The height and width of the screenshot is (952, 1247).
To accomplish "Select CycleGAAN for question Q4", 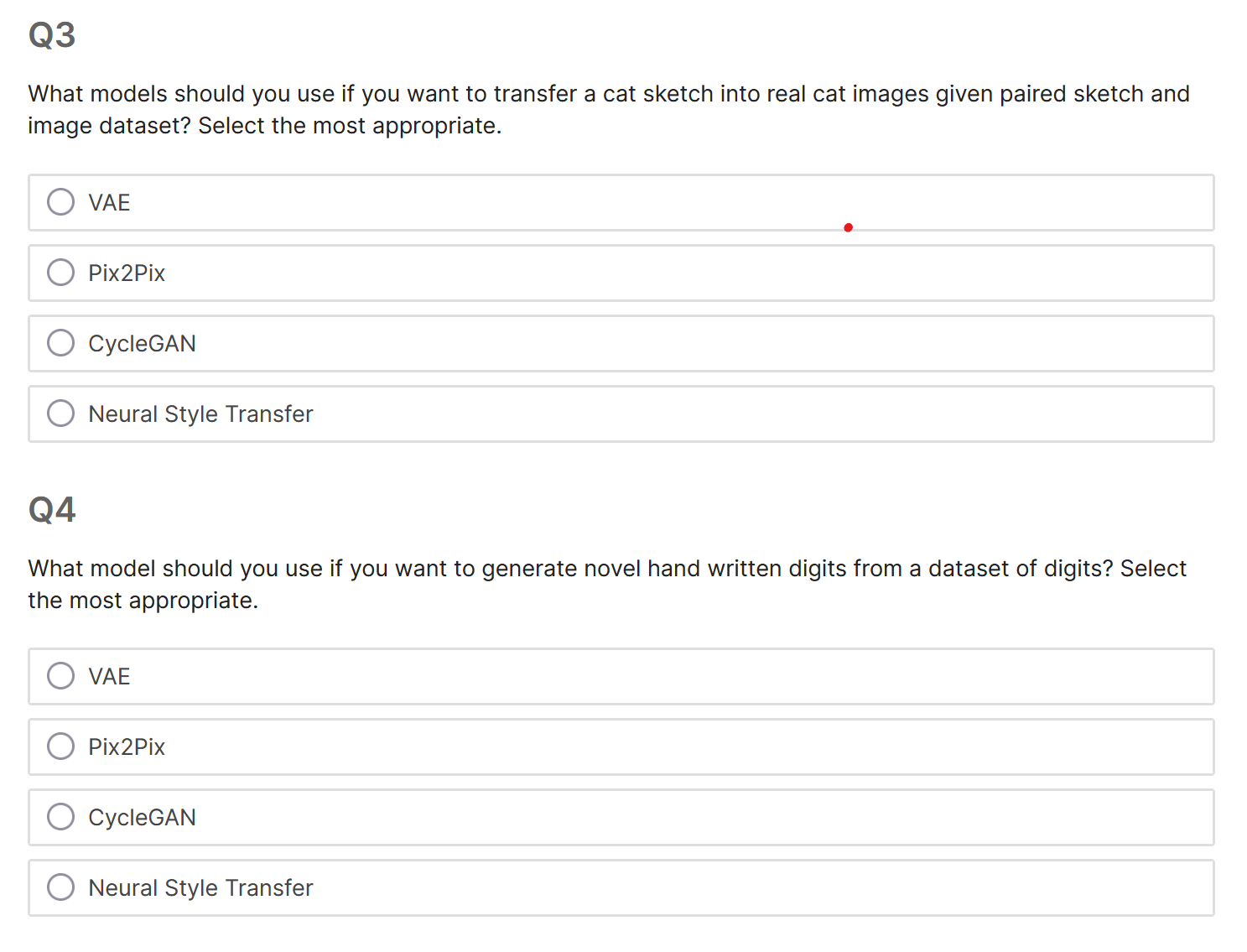I will pos(60,817).
